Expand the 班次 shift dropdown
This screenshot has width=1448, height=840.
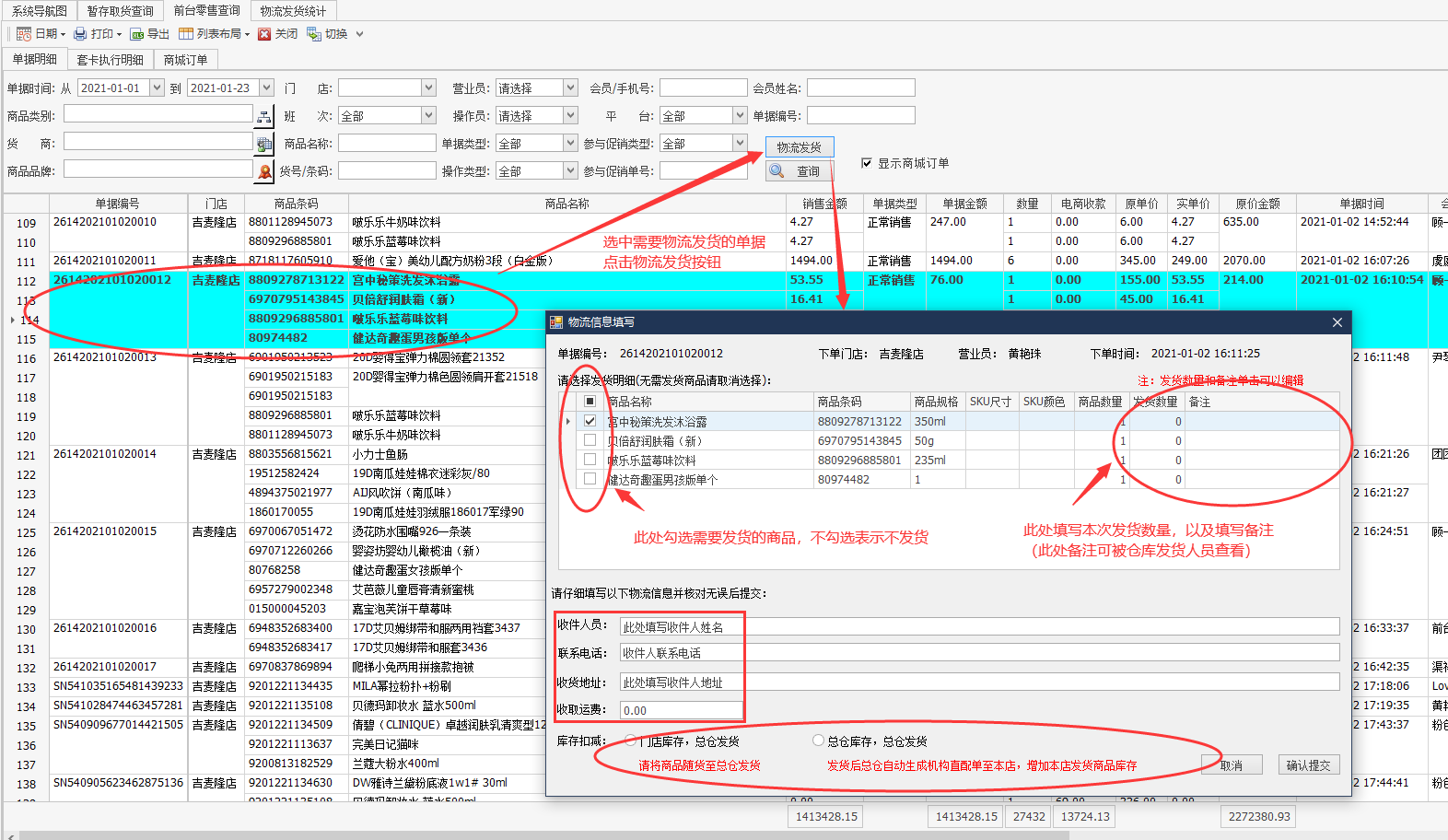point(428,115)
